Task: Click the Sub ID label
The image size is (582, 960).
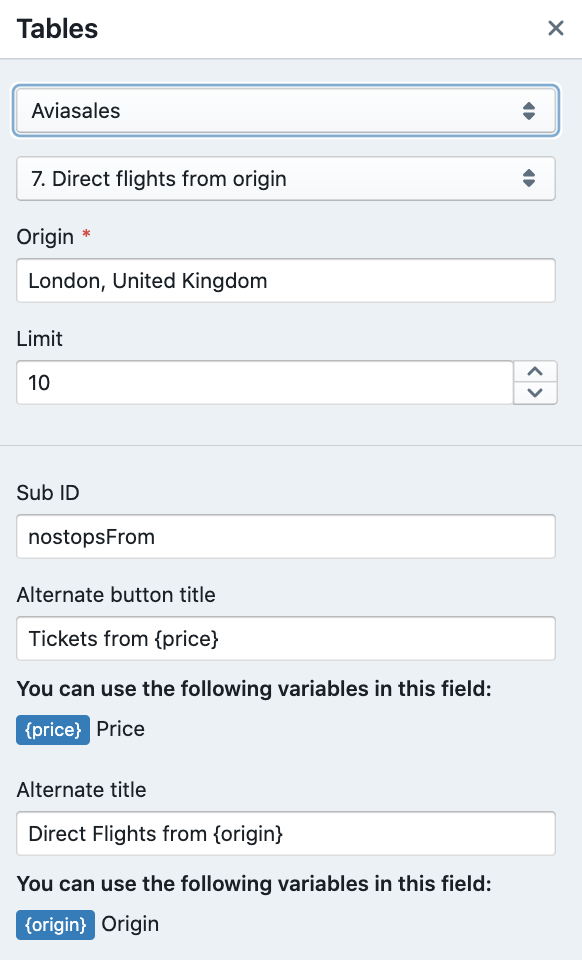Action: [x=48, y=493]
